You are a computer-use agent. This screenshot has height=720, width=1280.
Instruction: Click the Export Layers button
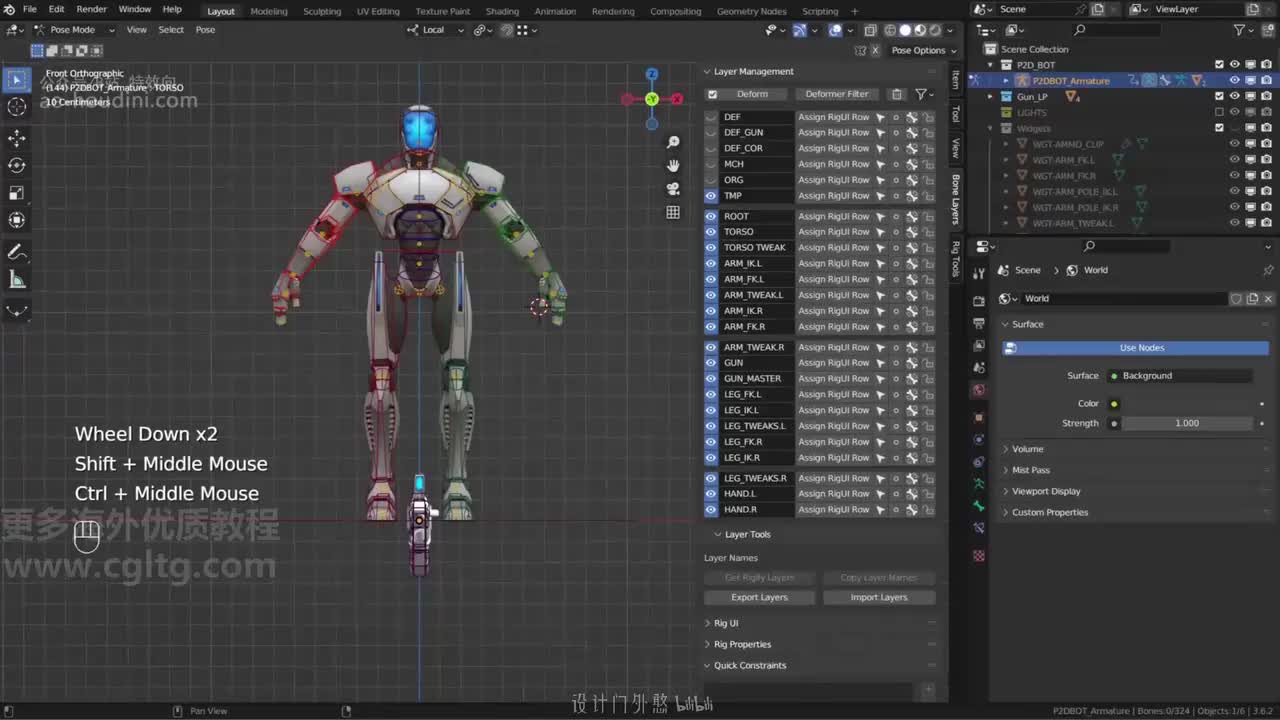[x=759, y=597]
